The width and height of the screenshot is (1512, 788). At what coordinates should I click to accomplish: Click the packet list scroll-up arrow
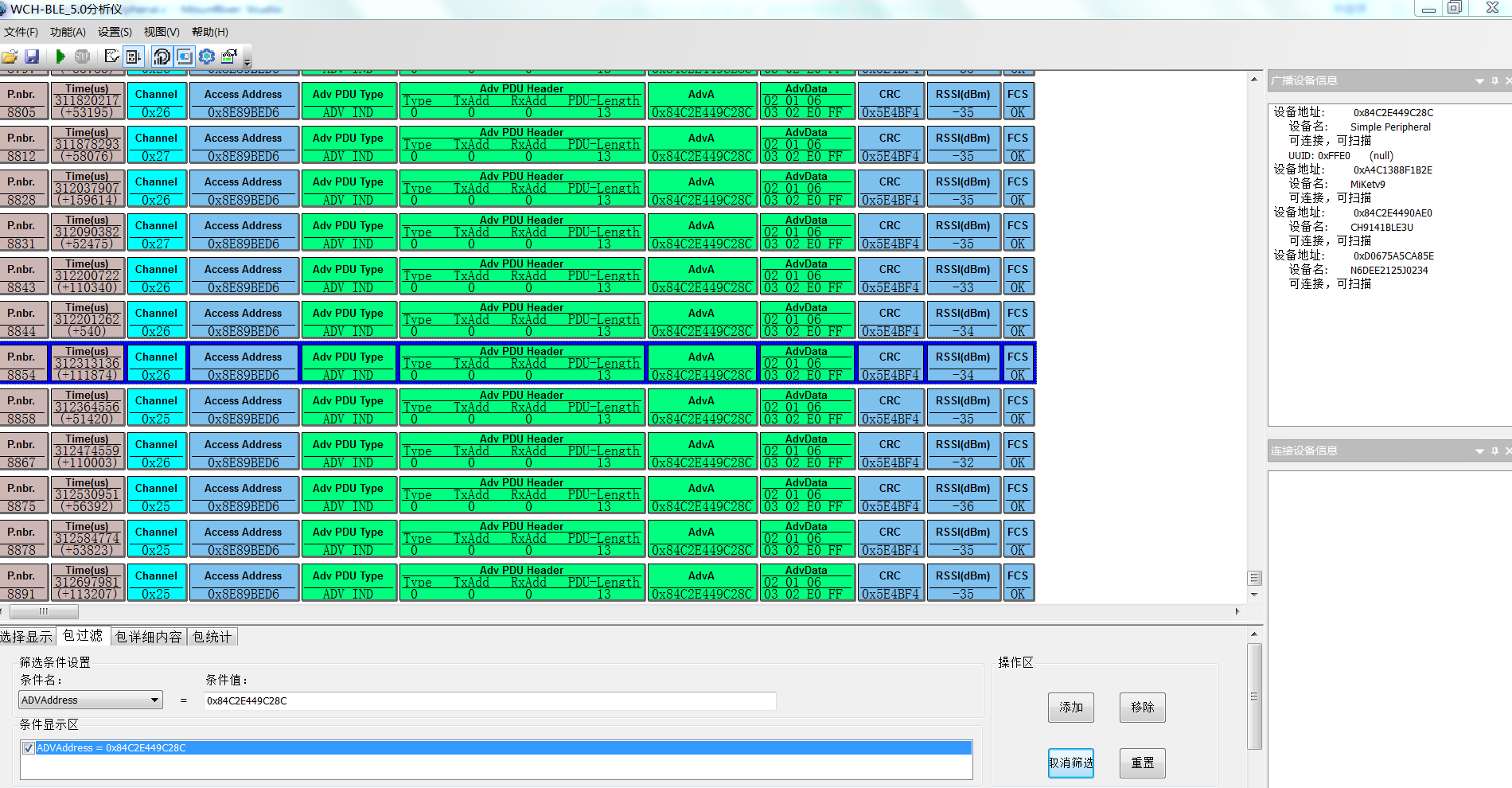click(x=1255, y=79)
